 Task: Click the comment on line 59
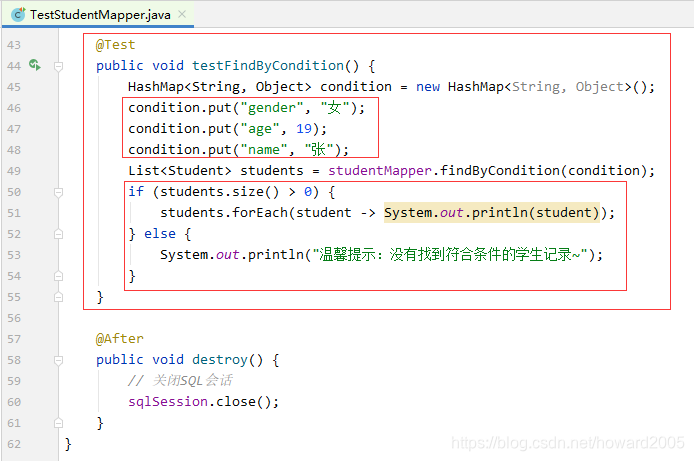click(180, 380)
